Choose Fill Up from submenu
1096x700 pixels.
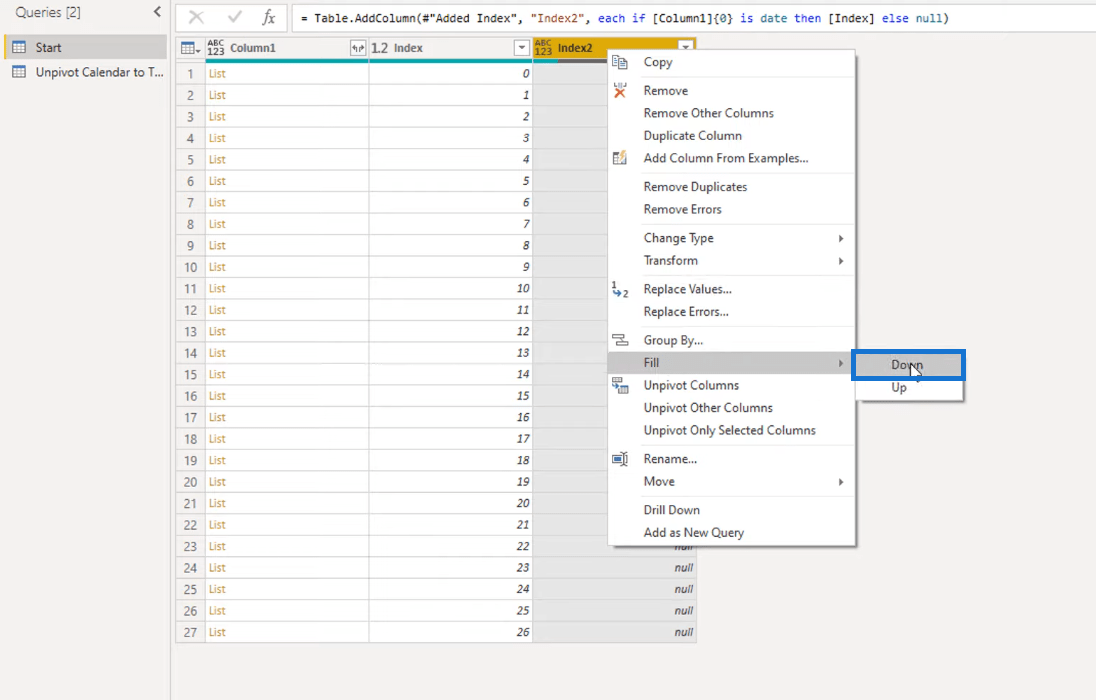pyautogui.click(x=899, y=388)
